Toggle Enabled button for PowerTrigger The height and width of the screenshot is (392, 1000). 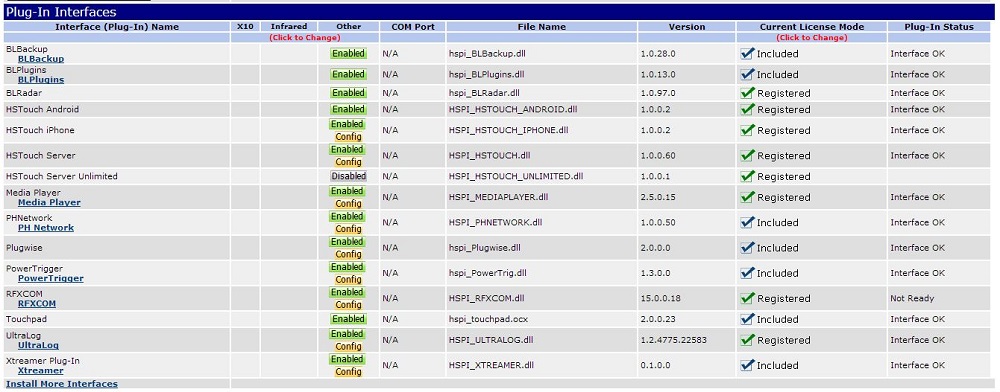[x=348, y=267]
